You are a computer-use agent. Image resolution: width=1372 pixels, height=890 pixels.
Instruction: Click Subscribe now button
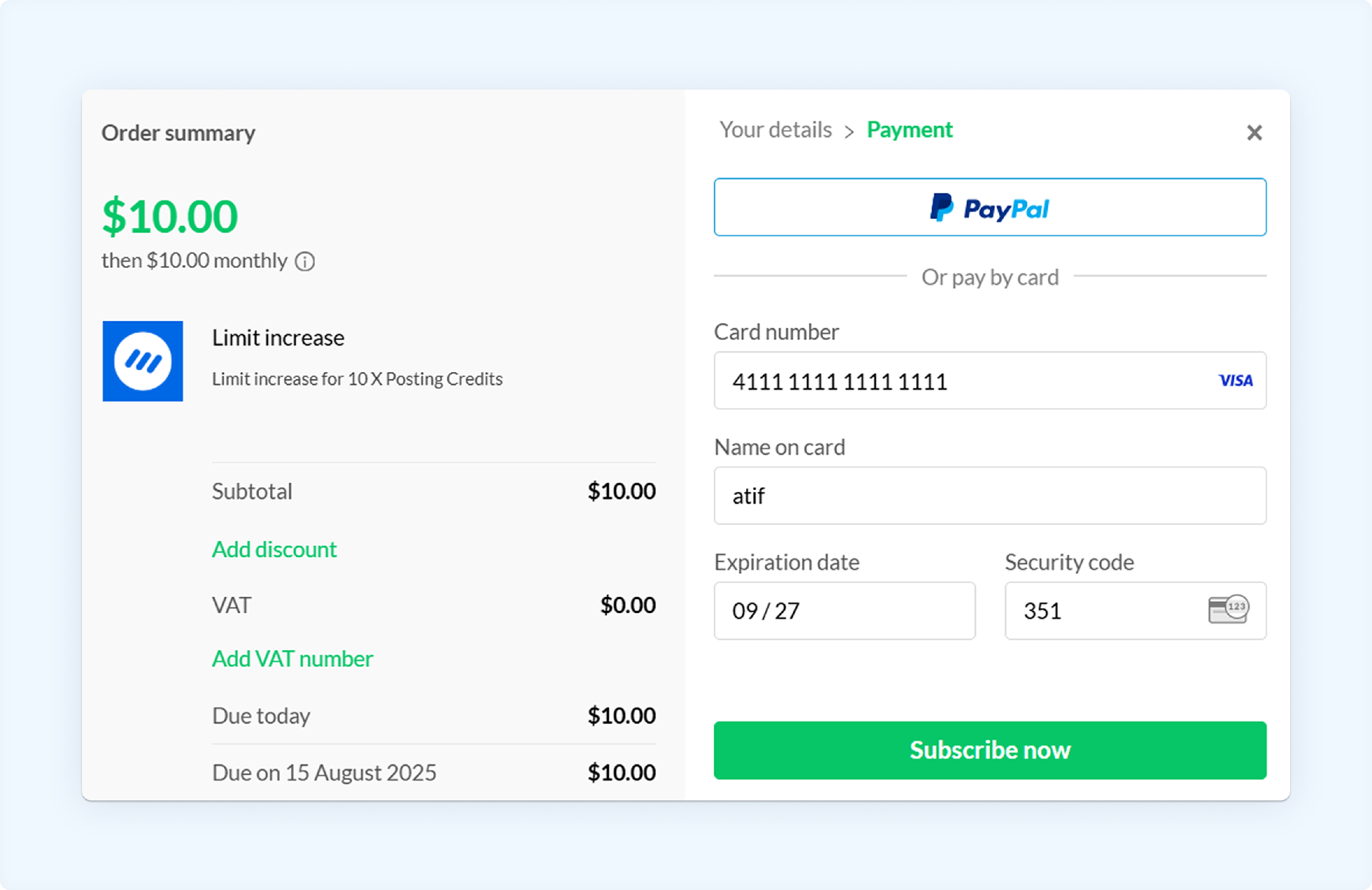(x=990, y=750)
